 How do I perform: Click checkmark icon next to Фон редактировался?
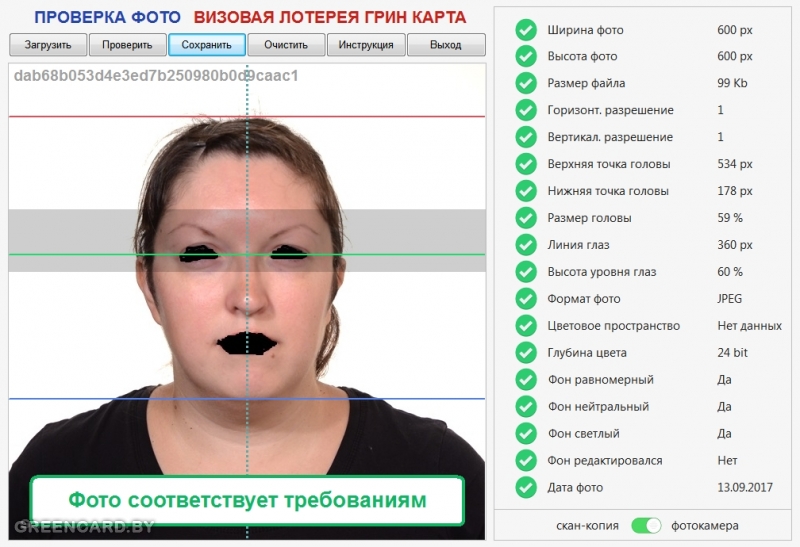point(526,460)
